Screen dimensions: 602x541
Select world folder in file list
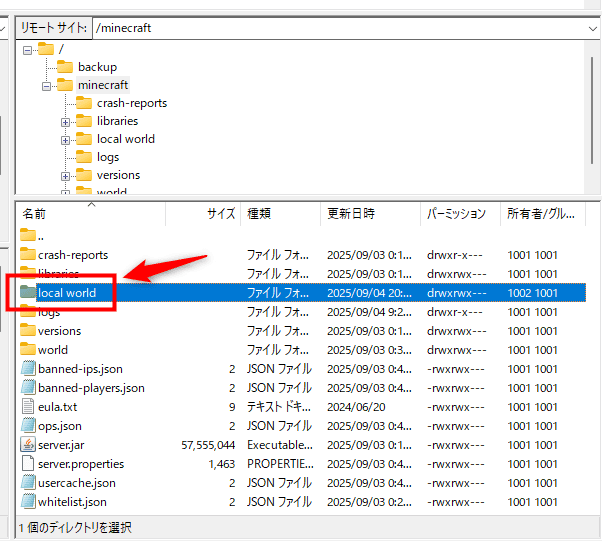point(53,350)
